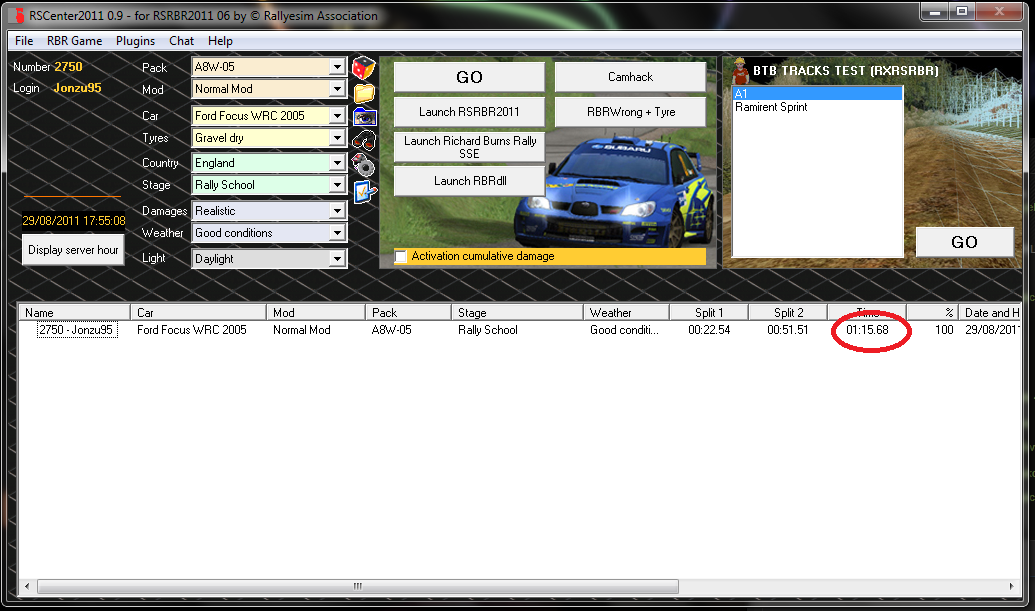Open the Help menu
The height and width of the screenshot is (611, 1035).
click(220, 41)
